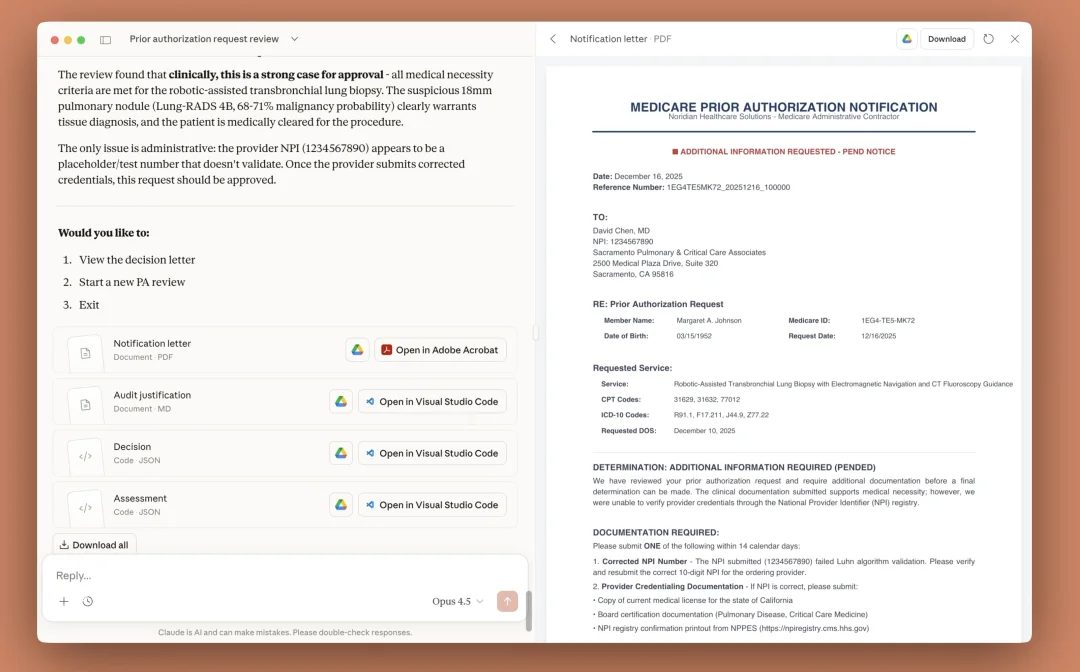Click the Download all button
The width and height of the screenshot is (1080, 672).
(94, 545)
